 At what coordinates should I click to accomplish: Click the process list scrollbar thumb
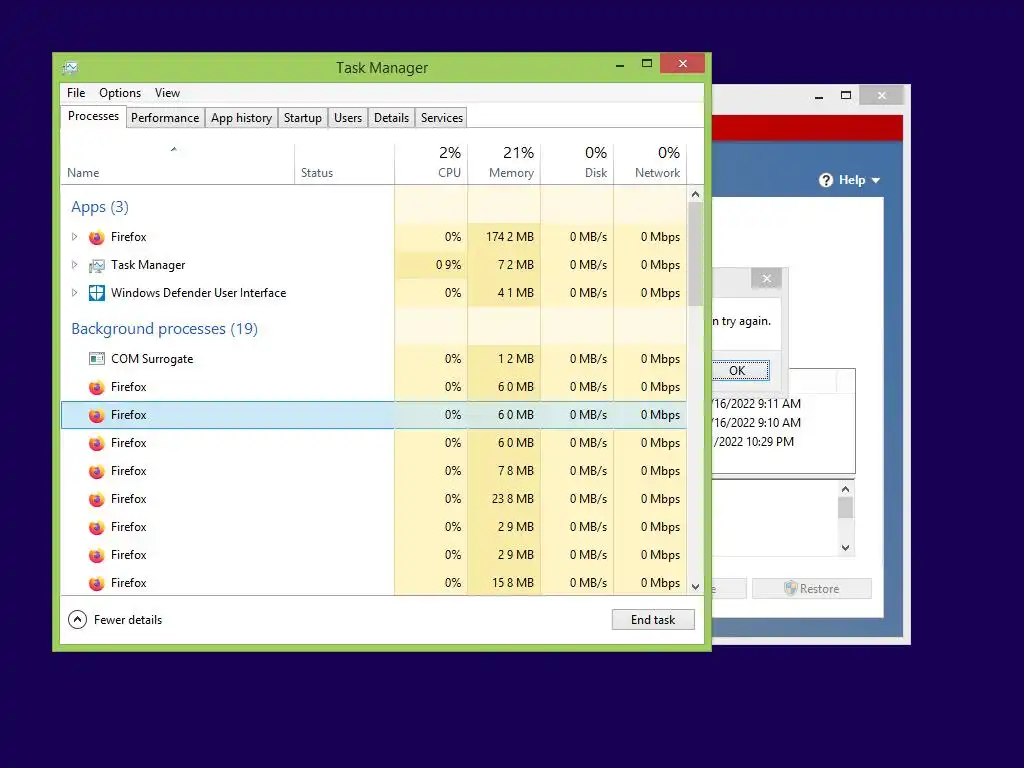[695, 253]
